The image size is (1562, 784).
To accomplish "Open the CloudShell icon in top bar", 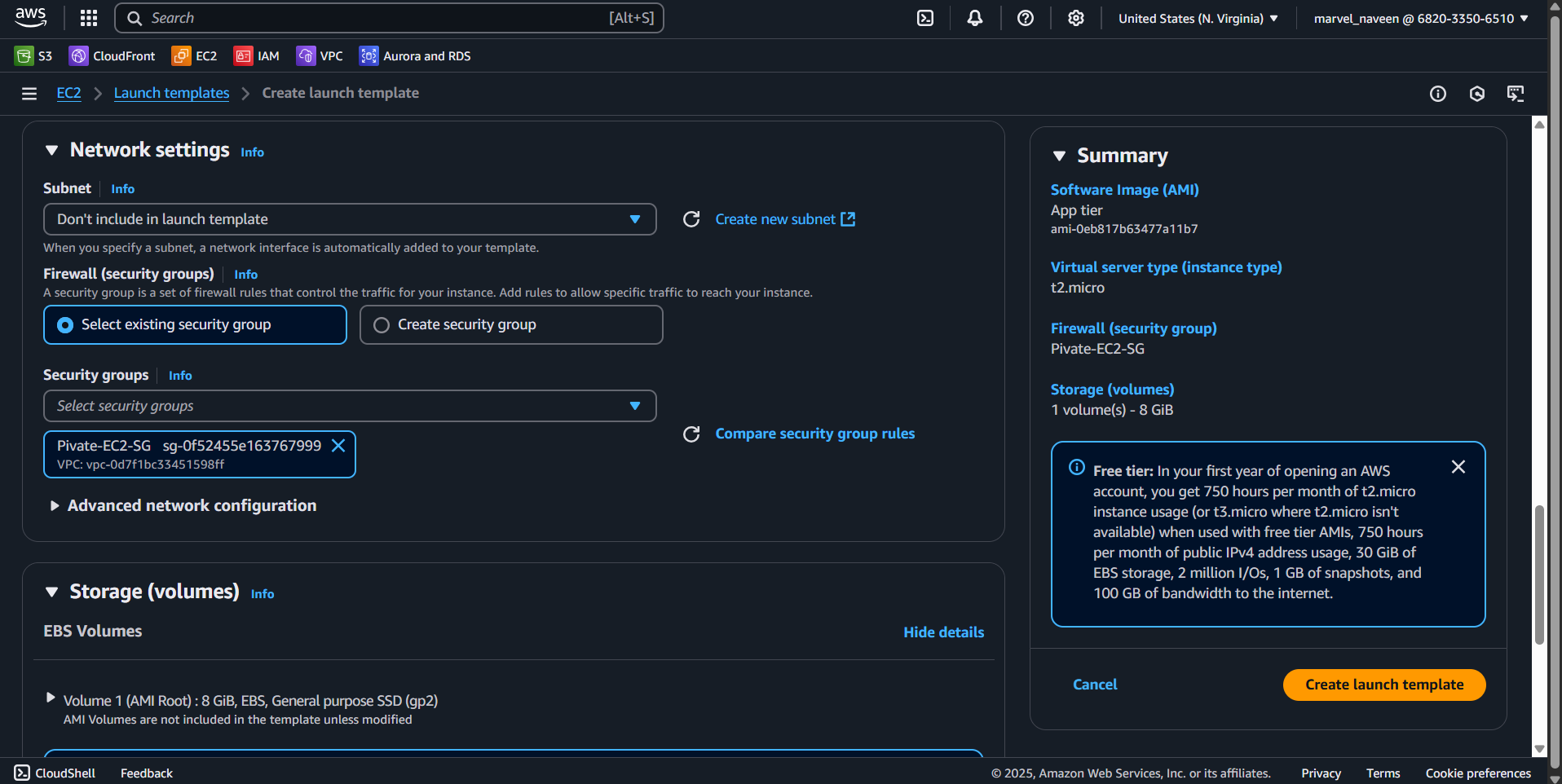I will click(925, 18).
